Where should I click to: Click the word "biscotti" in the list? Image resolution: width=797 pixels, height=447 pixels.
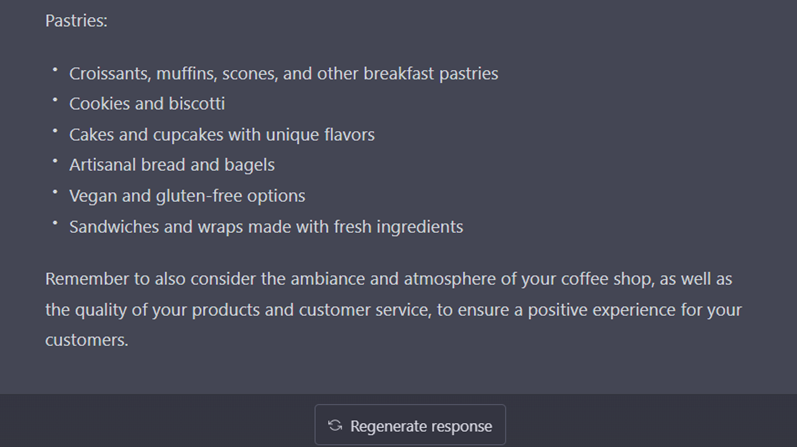click(x=195, y=104)
